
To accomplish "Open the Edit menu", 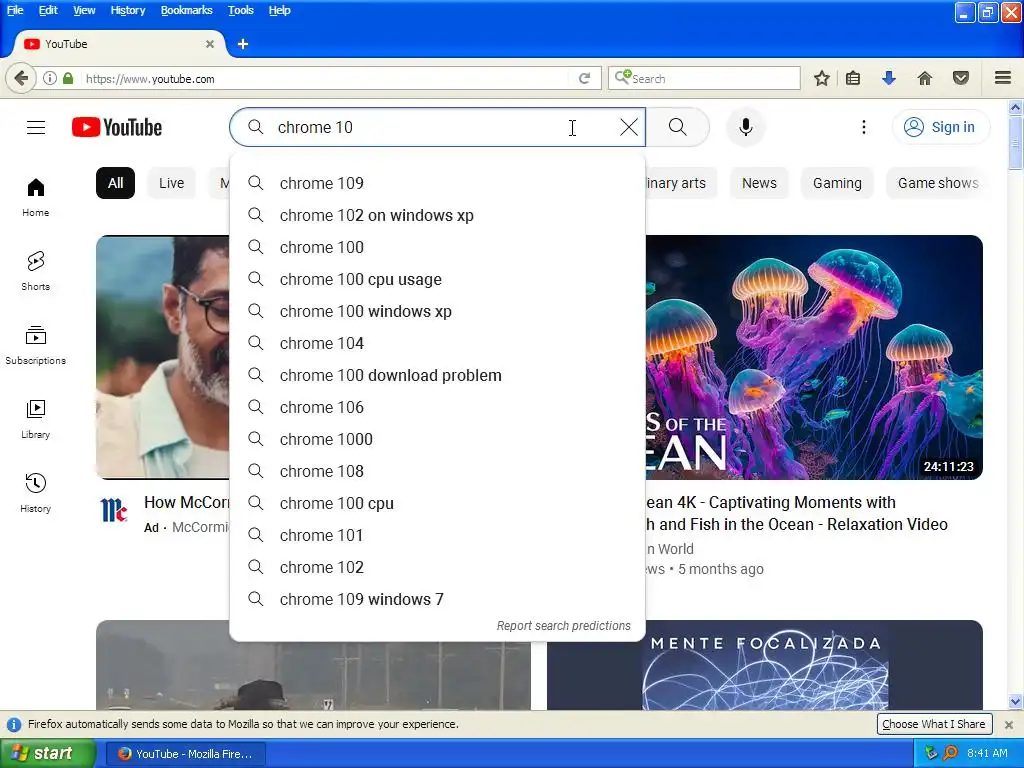I will (x=48, y=10).
